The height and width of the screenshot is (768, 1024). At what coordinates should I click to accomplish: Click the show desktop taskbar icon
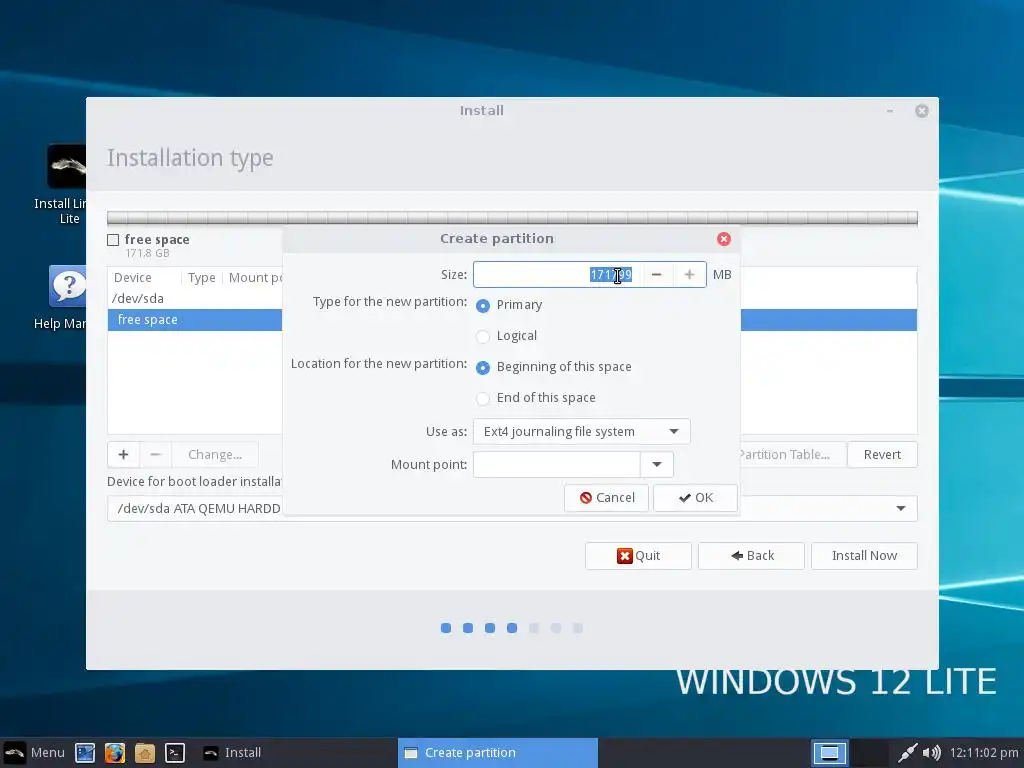tap(85, 753)
